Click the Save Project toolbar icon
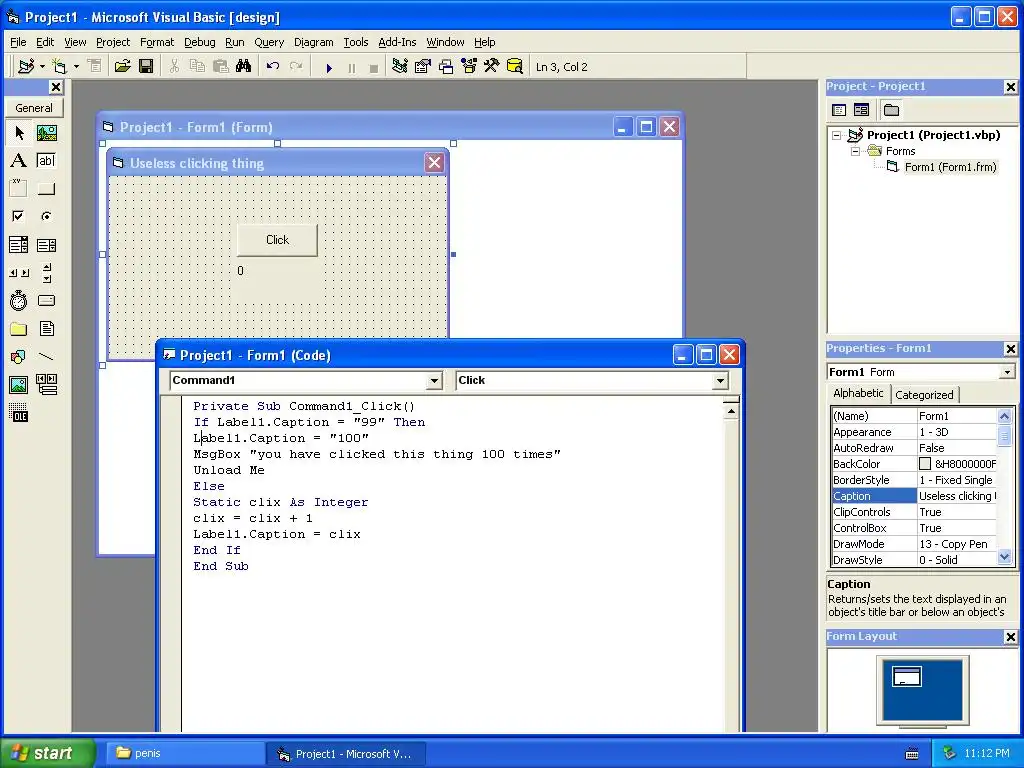Viewport: 1024px width, 768px height. click(x=146, y=66)
